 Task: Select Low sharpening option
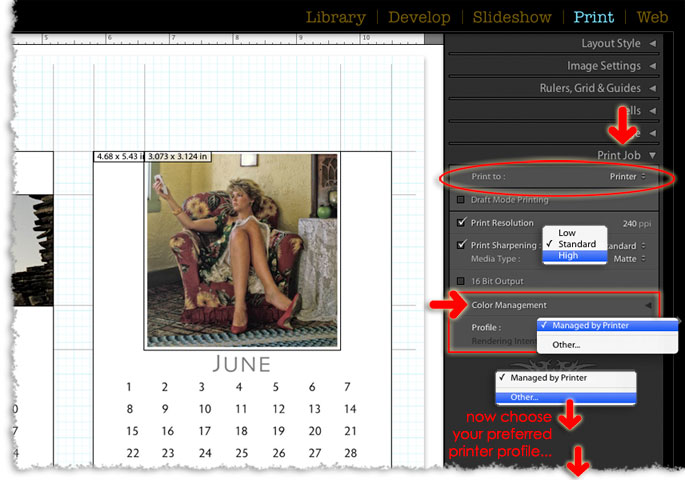567,233
